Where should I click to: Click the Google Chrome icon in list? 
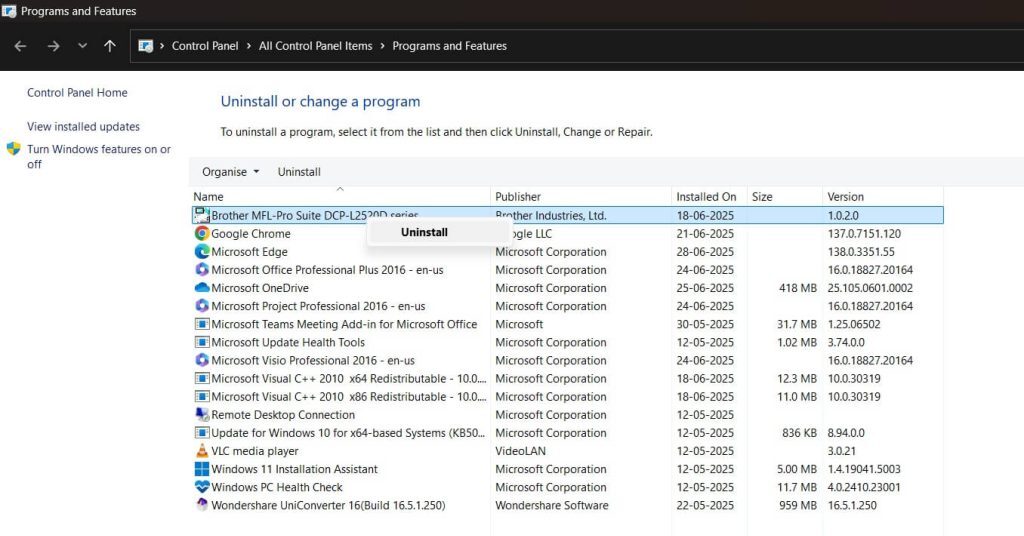coord(202,234)
